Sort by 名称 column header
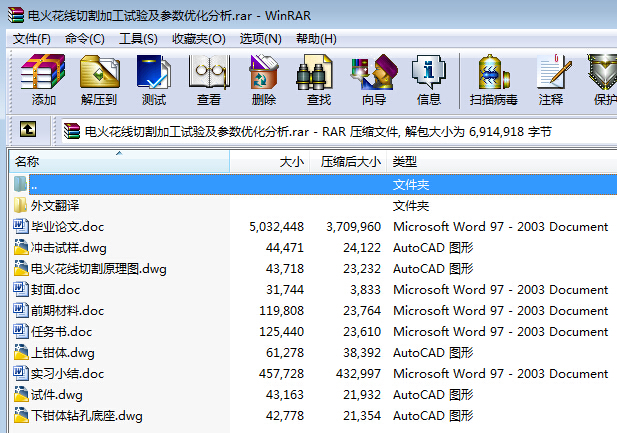The image size is (617, 433). pyautogui.click(x=119, y=161)
